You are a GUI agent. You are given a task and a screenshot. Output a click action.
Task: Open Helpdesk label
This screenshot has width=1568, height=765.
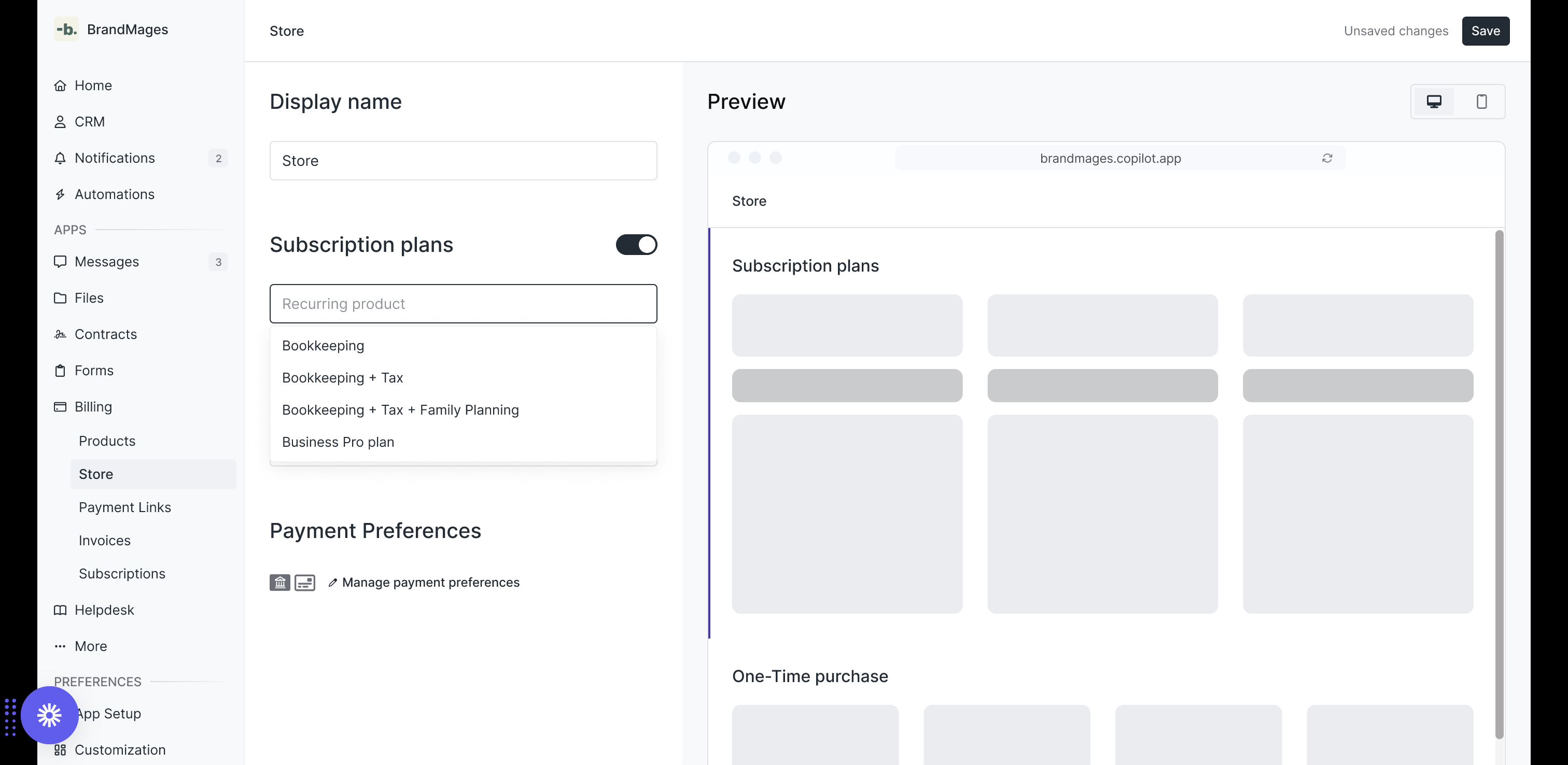click(x=104, y=610)
